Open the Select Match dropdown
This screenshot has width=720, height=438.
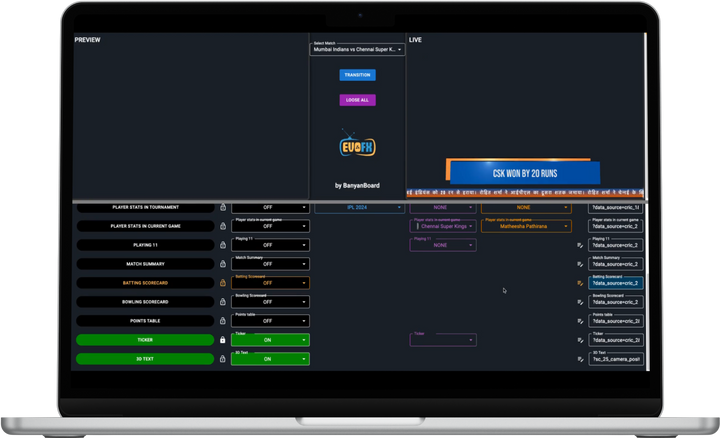point(357,49)
